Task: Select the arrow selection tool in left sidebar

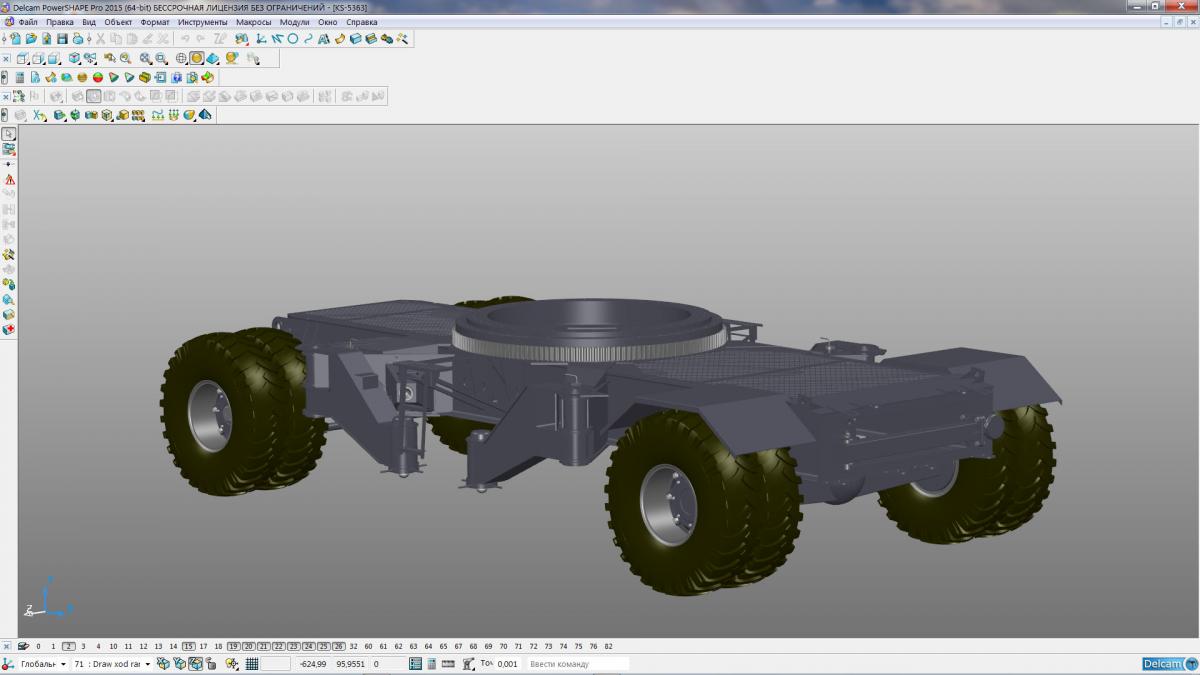Action: (9, 133)
